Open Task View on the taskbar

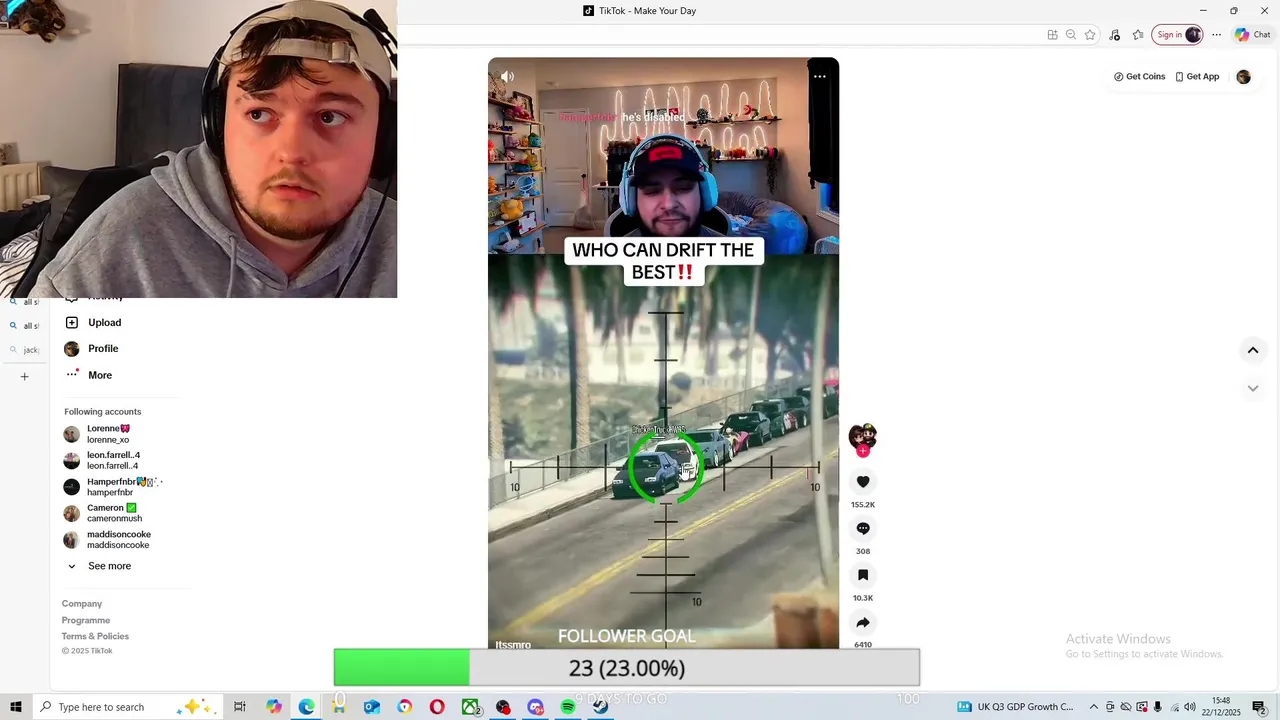pos(240,707)
